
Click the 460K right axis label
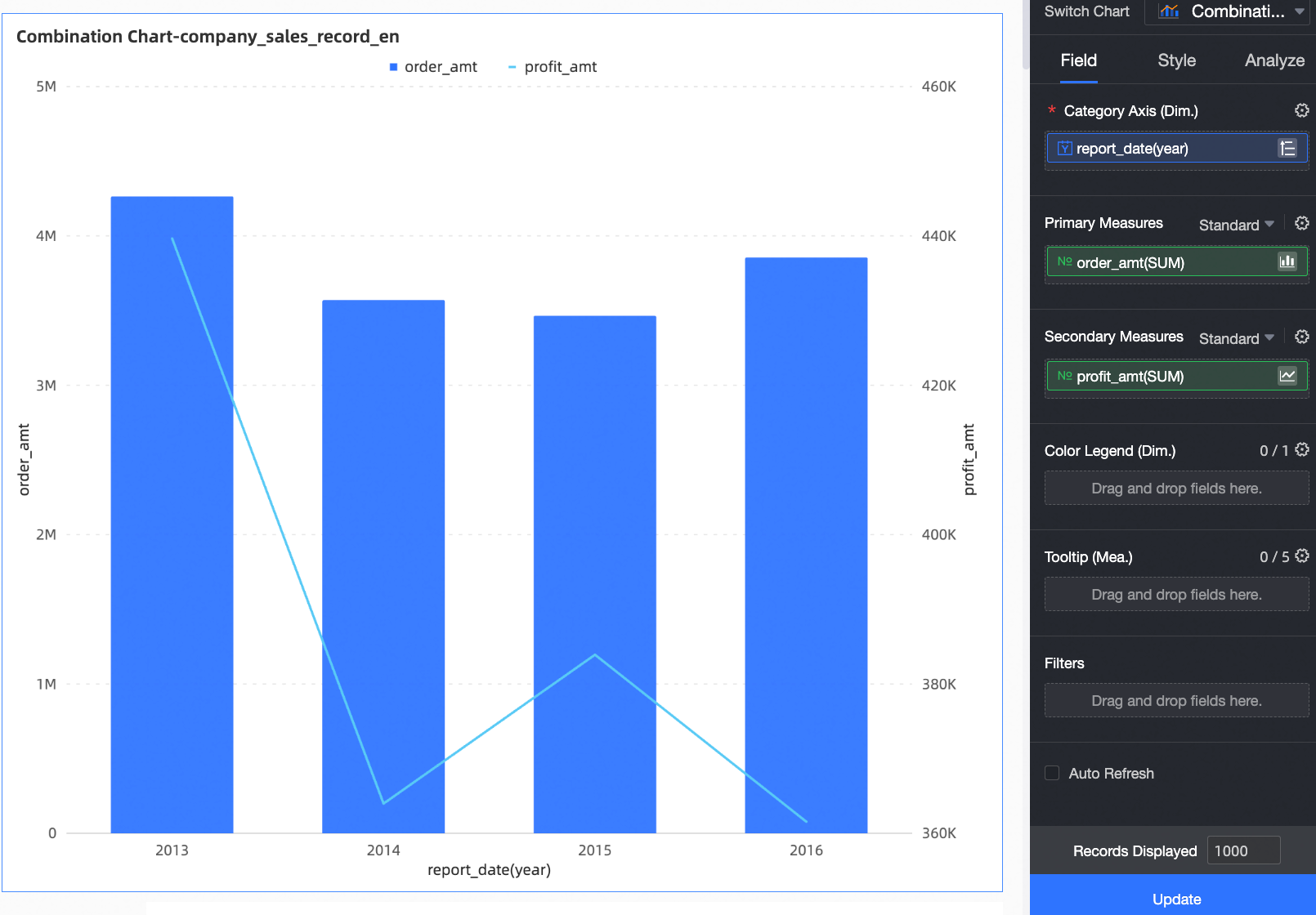(x=939, y=87)
